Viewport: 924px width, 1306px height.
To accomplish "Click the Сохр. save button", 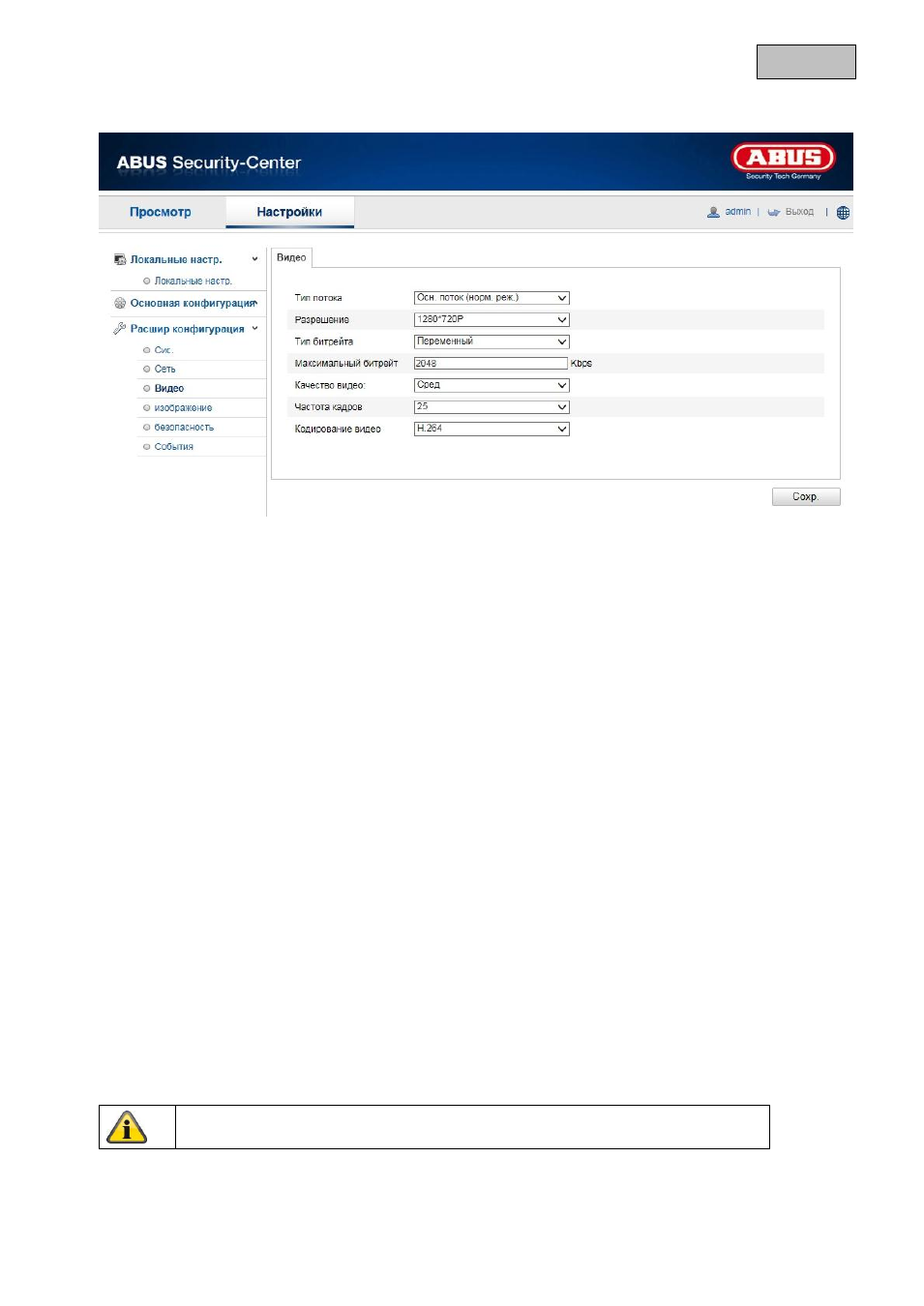I will click(806, 496).
